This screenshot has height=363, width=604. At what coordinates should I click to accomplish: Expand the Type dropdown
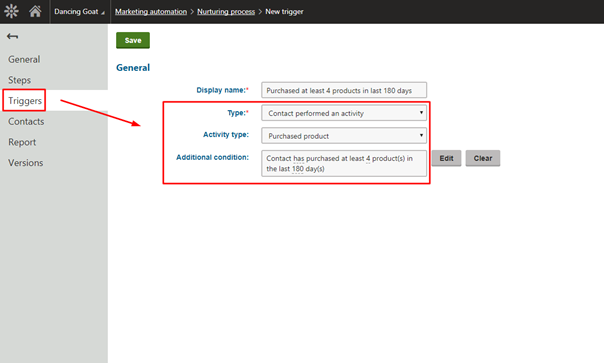344,113
